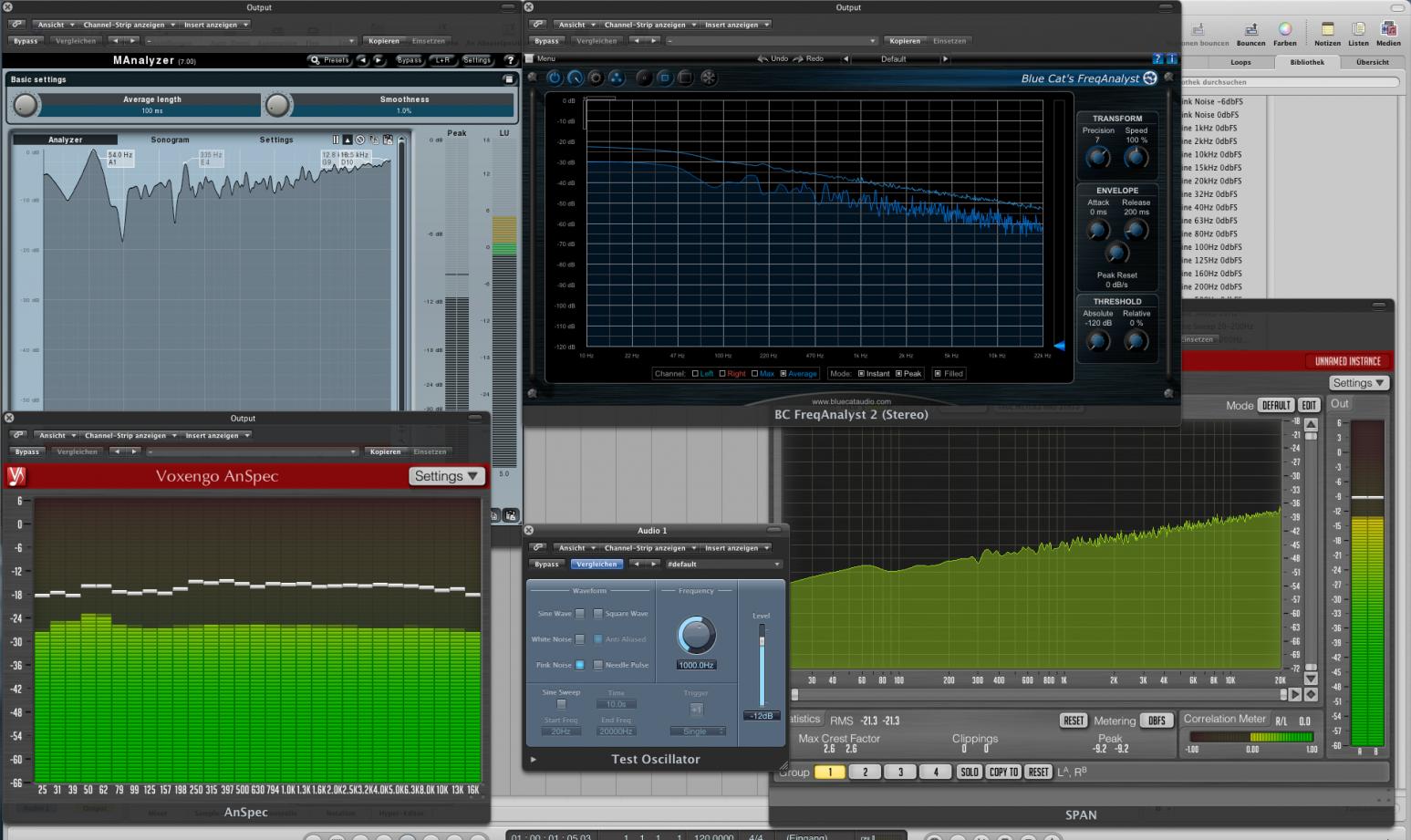Viewport: 1411px width, 840px height.
Task: Click FreqAnalyst power icon
Action: point(554,78)
